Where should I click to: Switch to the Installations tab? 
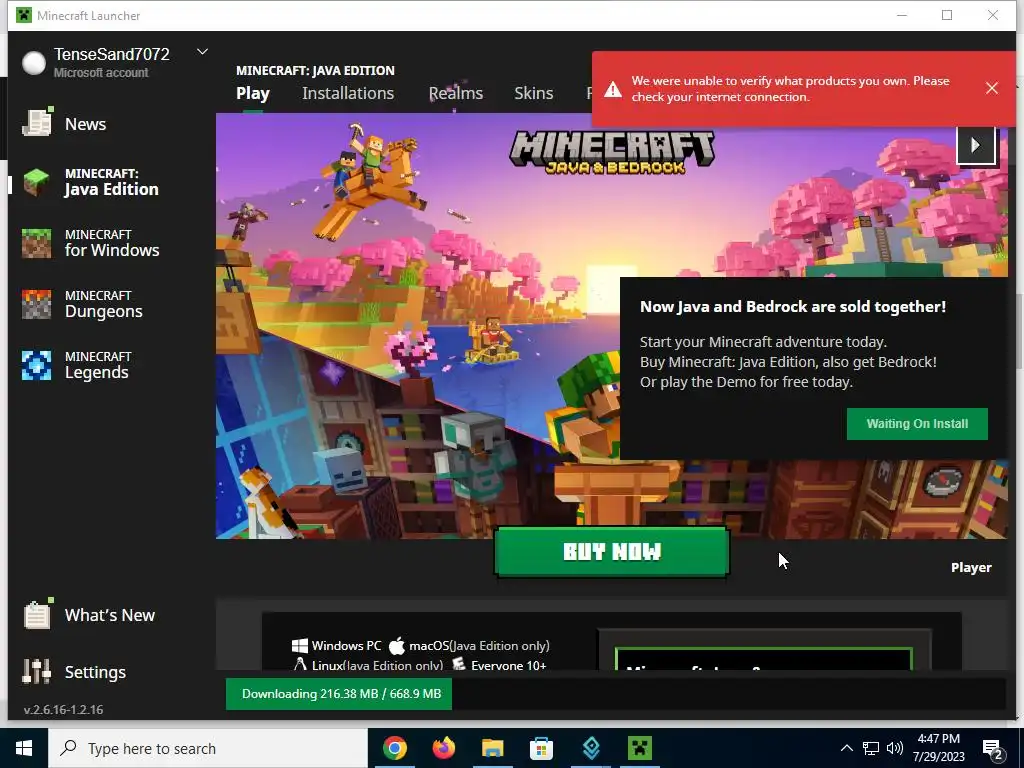(x=348, y=93)
